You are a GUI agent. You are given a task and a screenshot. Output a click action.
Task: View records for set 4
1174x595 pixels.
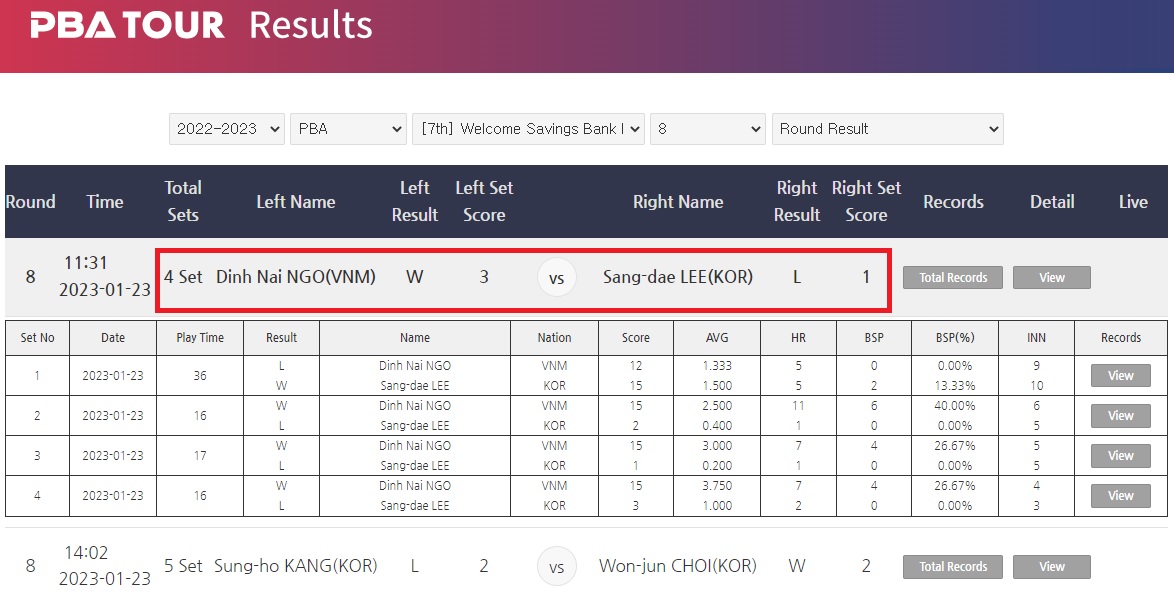1120,495
